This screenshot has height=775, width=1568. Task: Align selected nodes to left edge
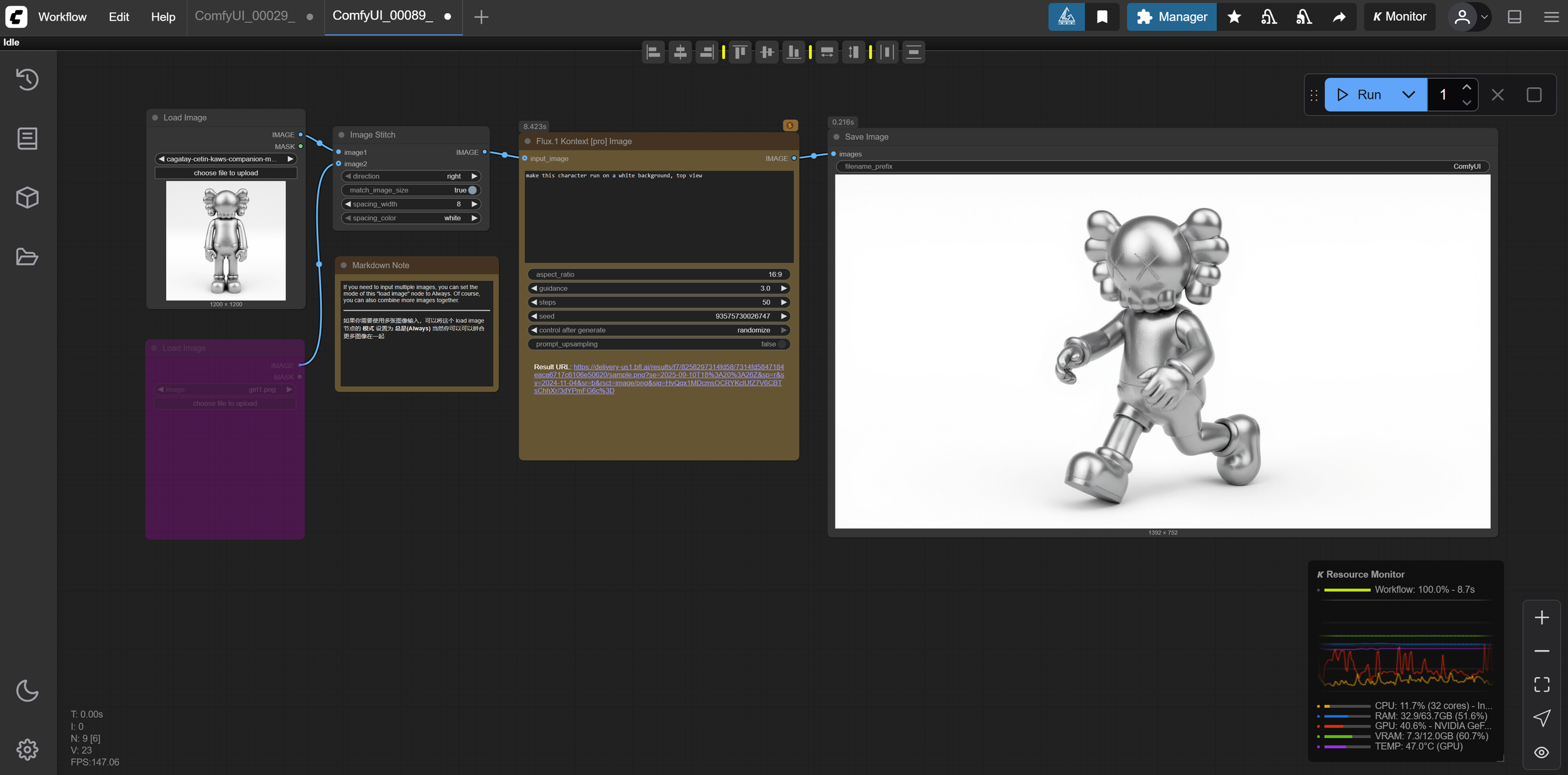pyautogui.click(x=653, y=53)
